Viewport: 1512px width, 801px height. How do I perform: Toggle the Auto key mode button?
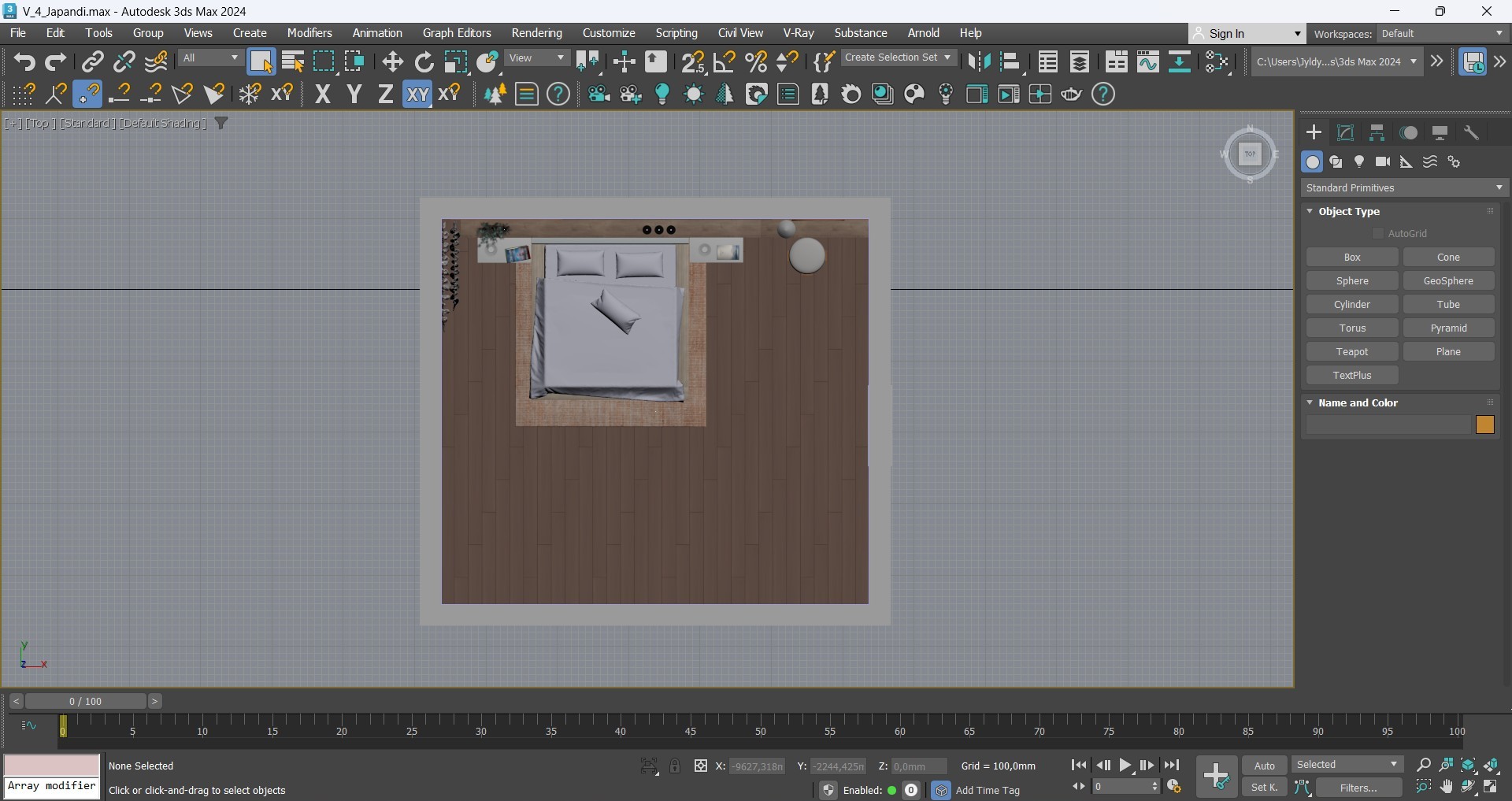(x=1264, y=766)
